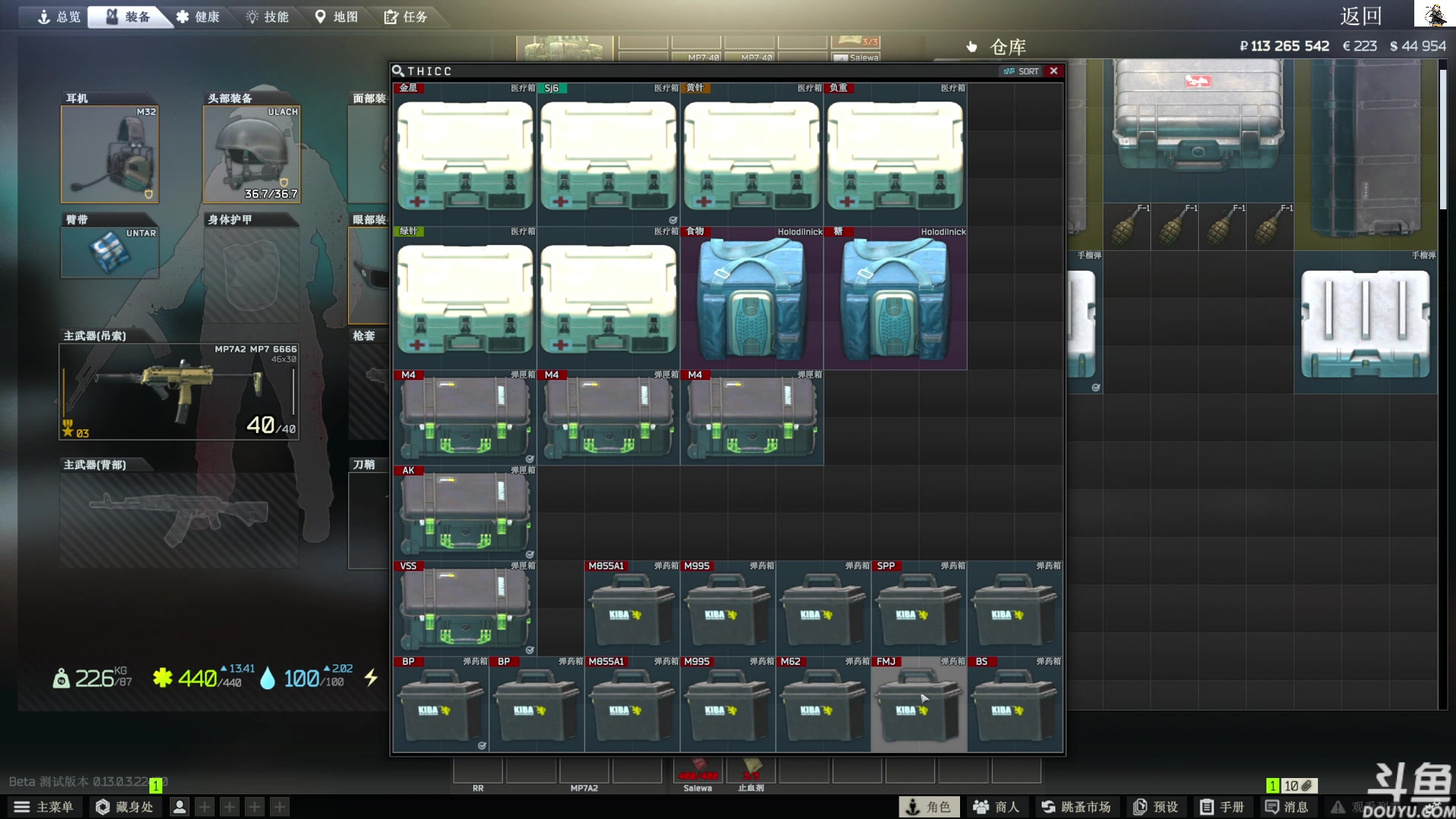Image resolution: width=1456 pixels, height=819 pixels.
Task: Click the 食物 Holodilnick cooler bag
Action: [x=751, y=300]
